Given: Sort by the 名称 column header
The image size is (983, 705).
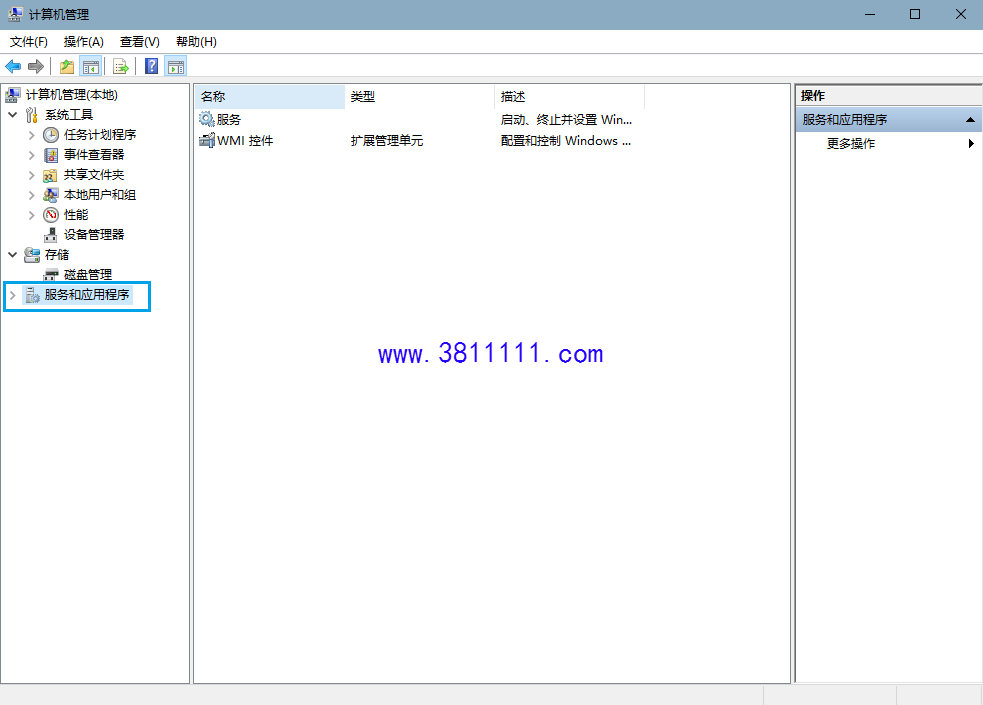Looking at the screenshot, I should (x=270, y=97).
